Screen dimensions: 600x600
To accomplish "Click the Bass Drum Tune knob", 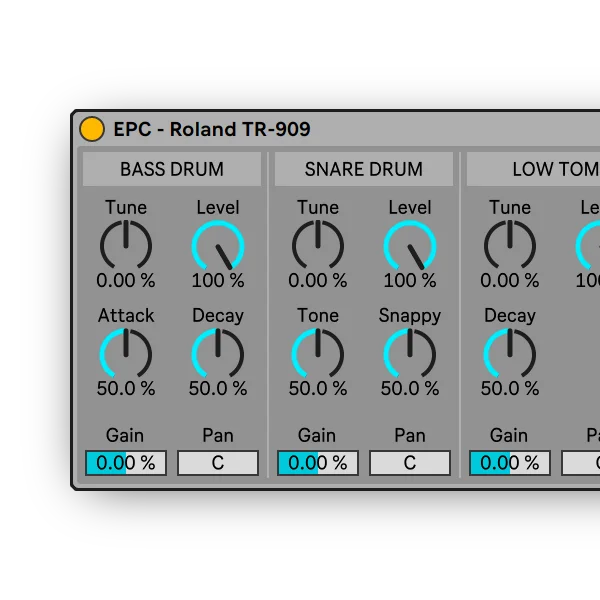I will tap(126, 245).
